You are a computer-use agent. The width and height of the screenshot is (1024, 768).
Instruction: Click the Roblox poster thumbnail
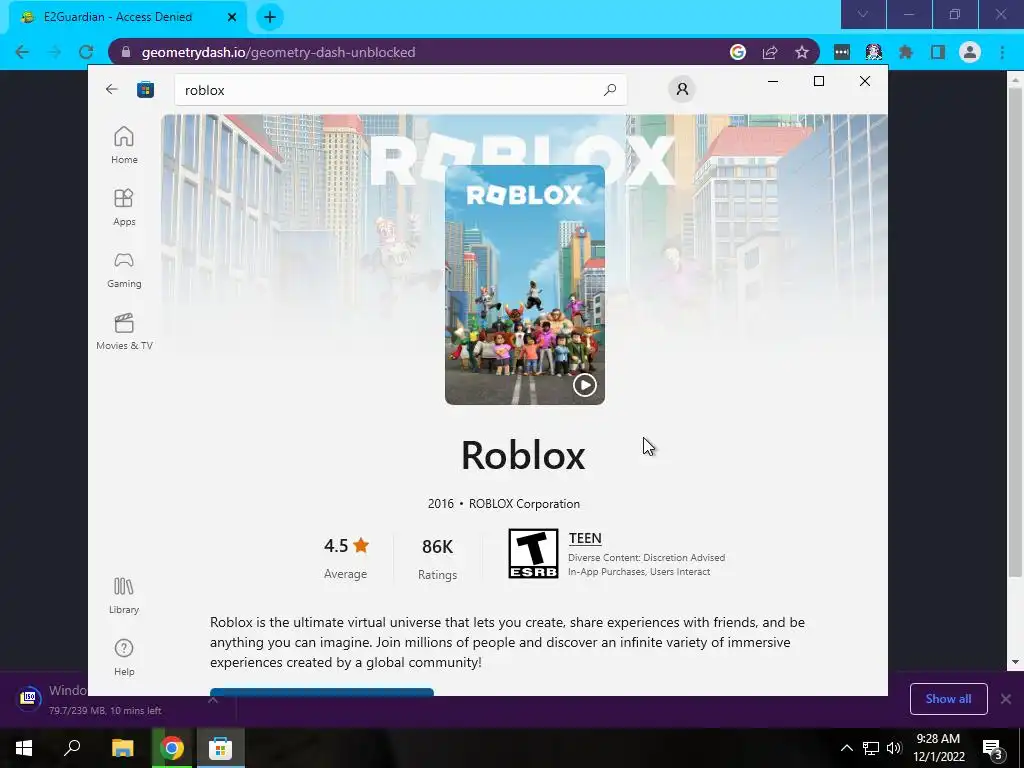(524, 285)
